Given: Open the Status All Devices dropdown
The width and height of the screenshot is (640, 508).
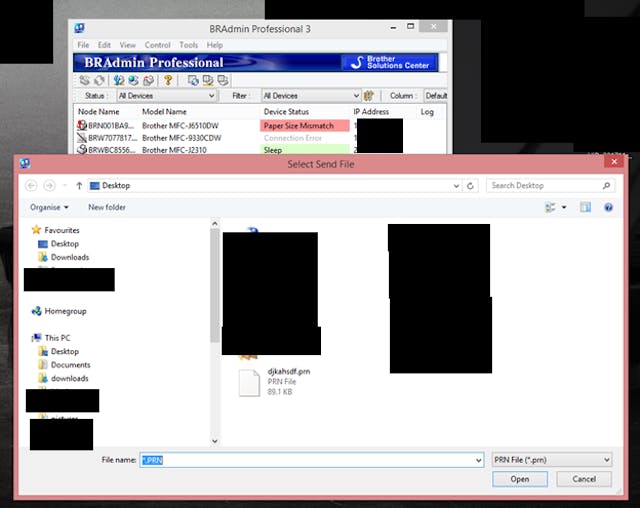Looking at the screenshot, I should coord(165,96).
